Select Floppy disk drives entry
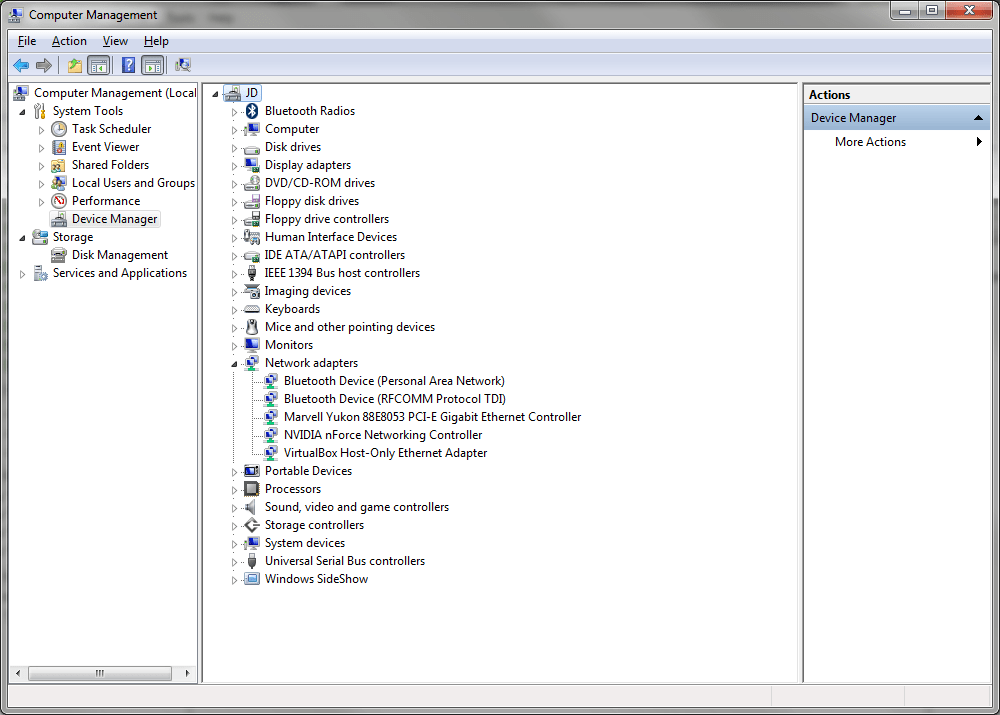 tap(312, 201)
